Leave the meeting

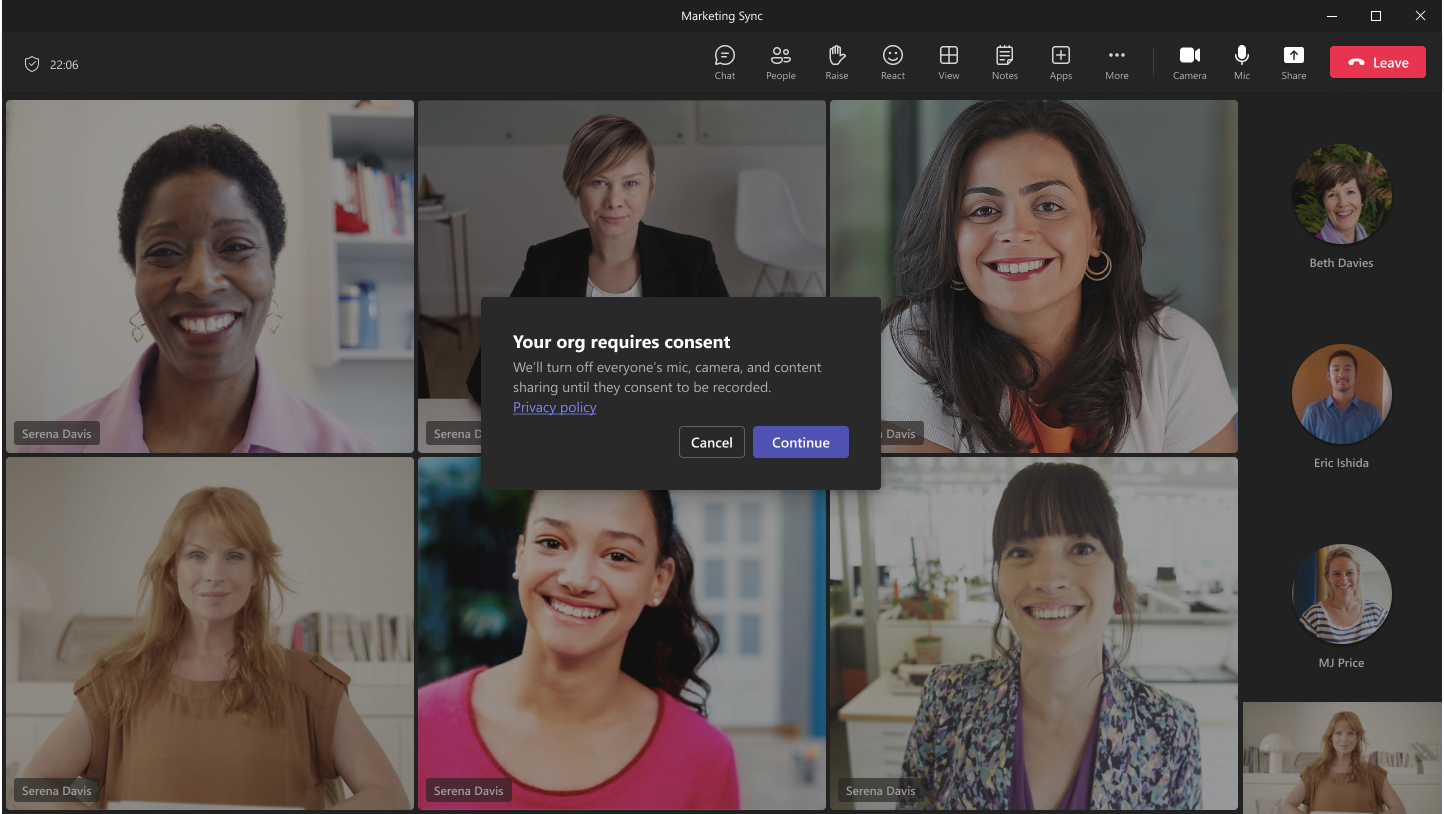tap(1377, 62)
